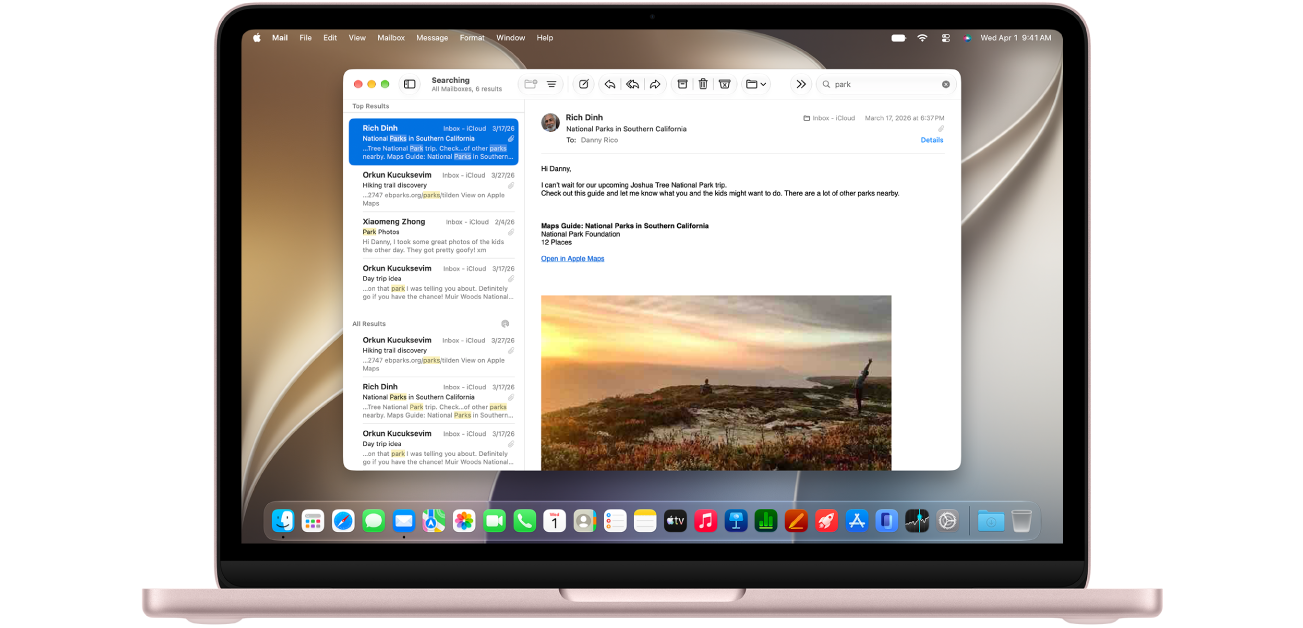Toggle the Mail sidebar button

click(410, 84)
